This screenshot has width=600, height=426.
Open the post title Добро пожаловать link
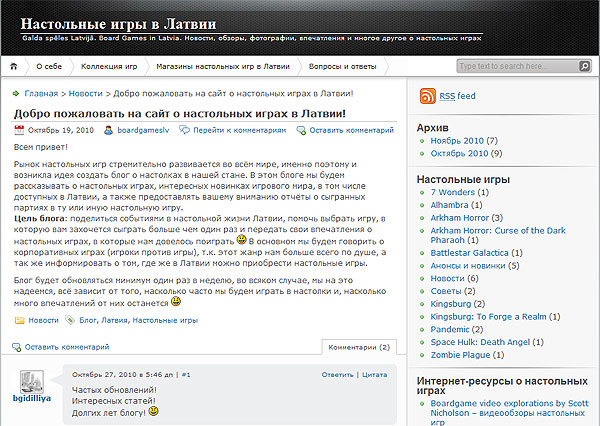coord(180,114)
